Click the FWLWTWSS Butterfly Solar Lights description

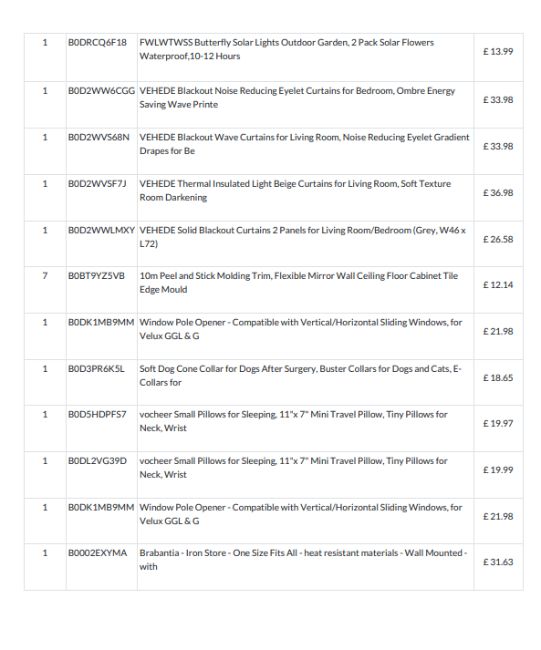[286, 49]
